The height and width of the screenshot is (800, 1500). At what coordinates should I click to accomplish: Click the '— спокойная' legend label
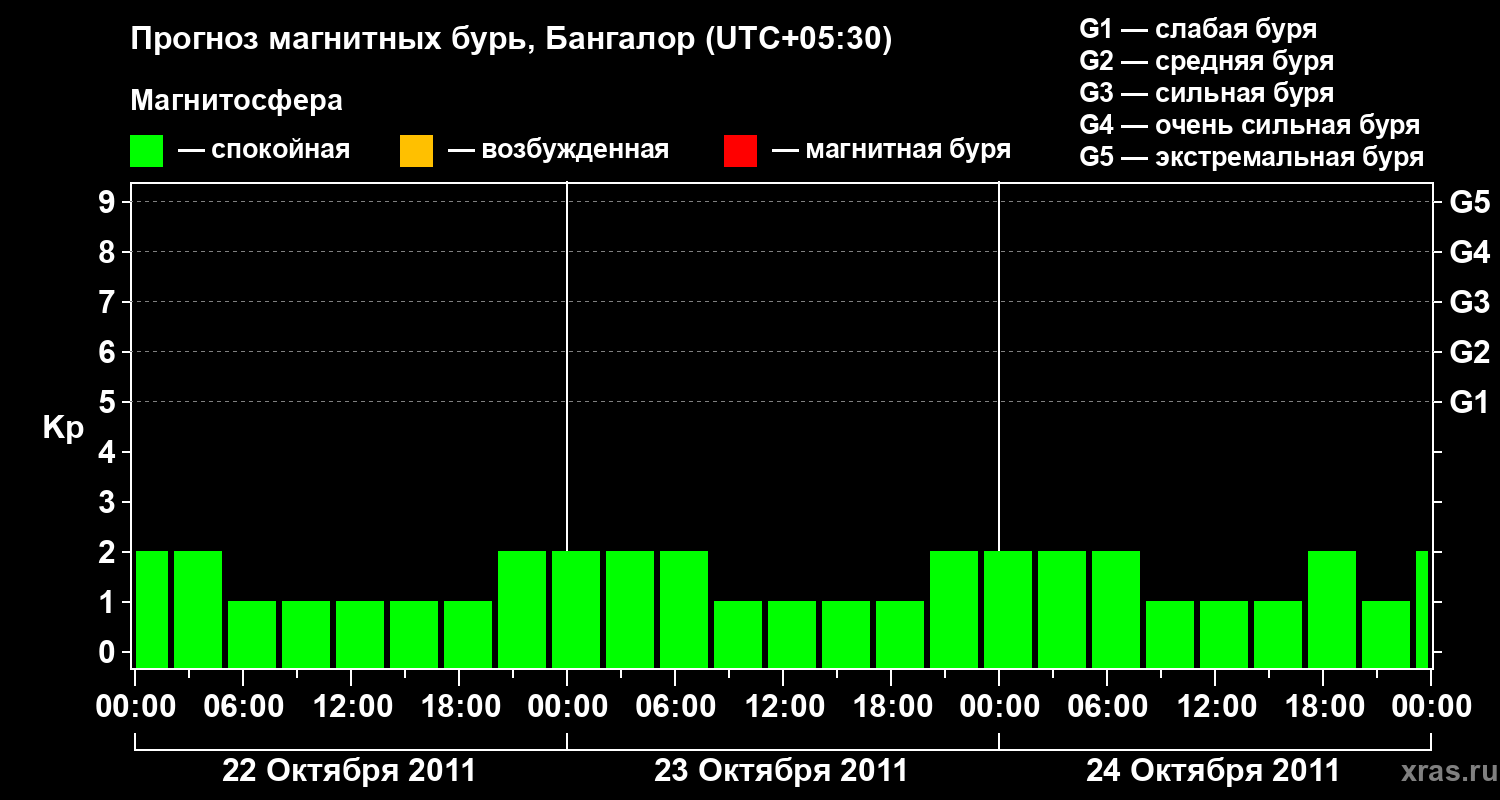coord(264,150)
